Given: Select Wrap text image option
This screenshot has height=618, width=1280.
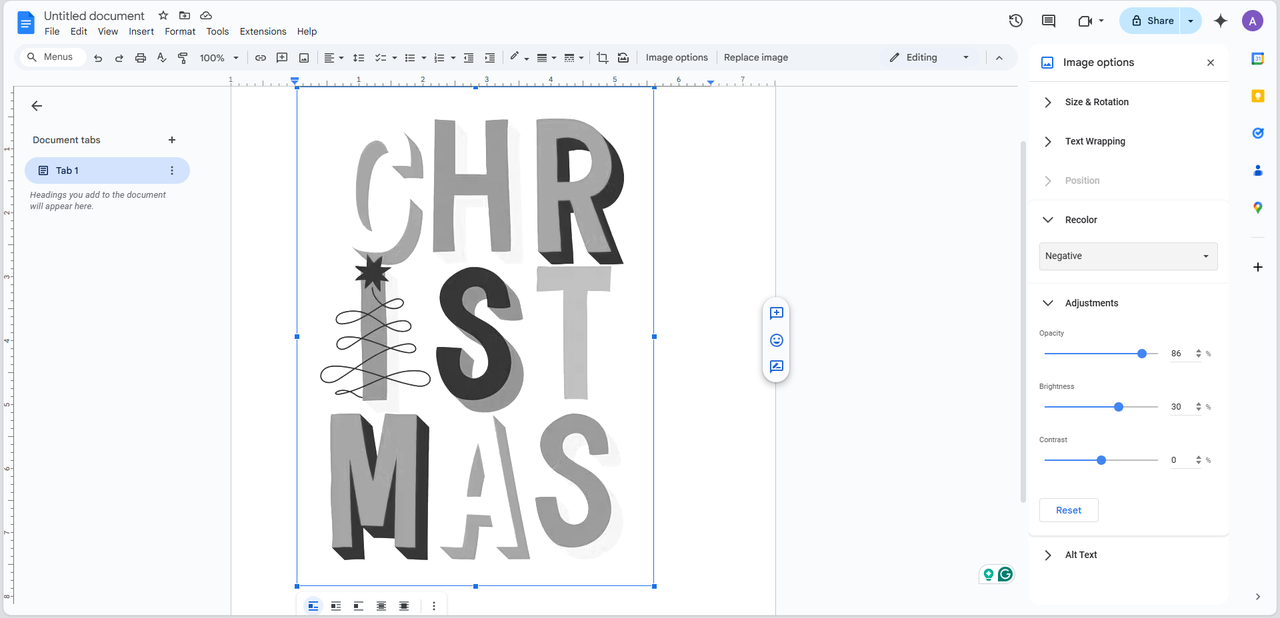Looking at the screenshot, I should [x=336, y=606].
